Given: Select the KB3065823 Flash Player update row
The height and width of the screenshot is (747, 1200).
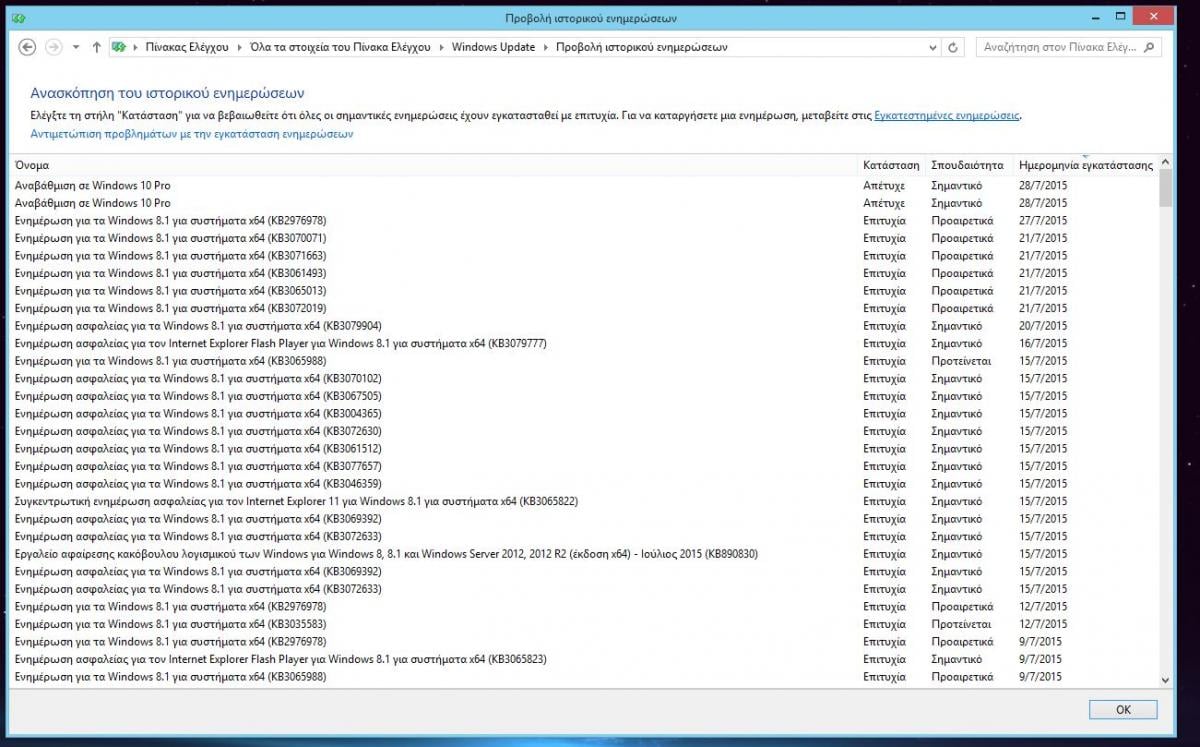Looking at the screenshot, I should pyautogui.click(x=585, y=659).
